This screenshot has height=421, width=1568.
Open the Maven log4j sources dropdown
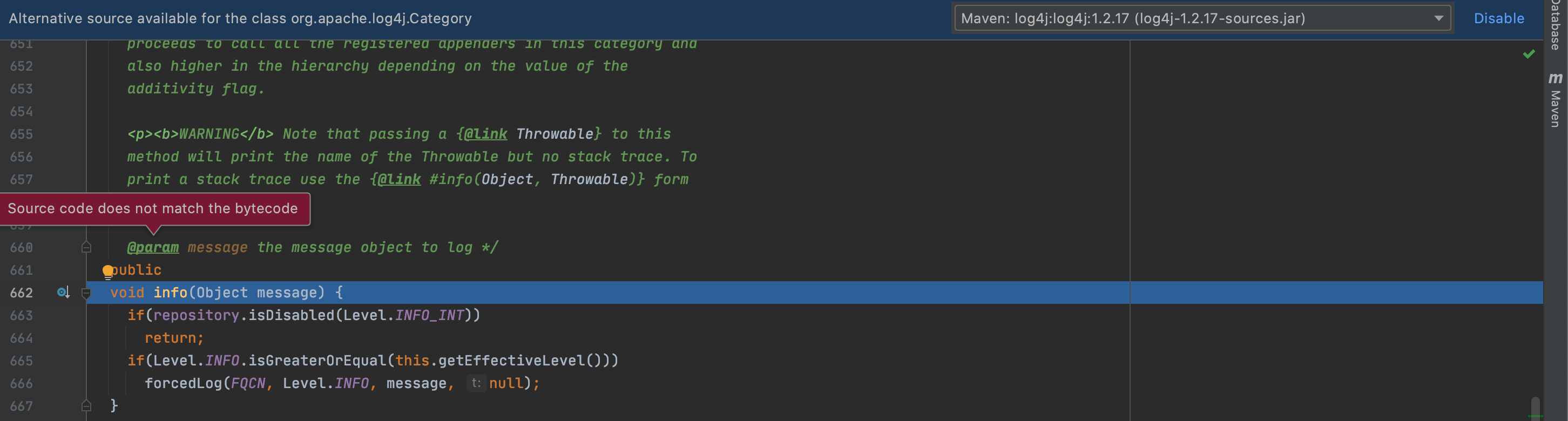tap(1202, 18)
